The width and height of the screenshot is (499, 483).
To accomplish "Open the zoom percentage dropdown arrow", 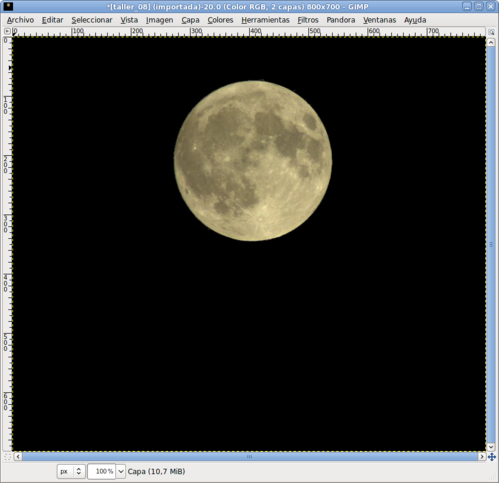I will point(121,471).
